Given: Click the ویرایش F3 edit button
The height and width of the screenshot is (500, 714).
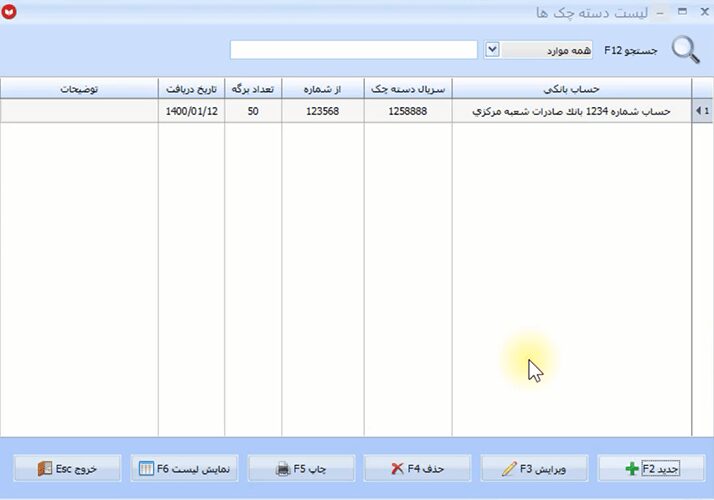Looking at the screenshot, I should [x=534, y=468].
